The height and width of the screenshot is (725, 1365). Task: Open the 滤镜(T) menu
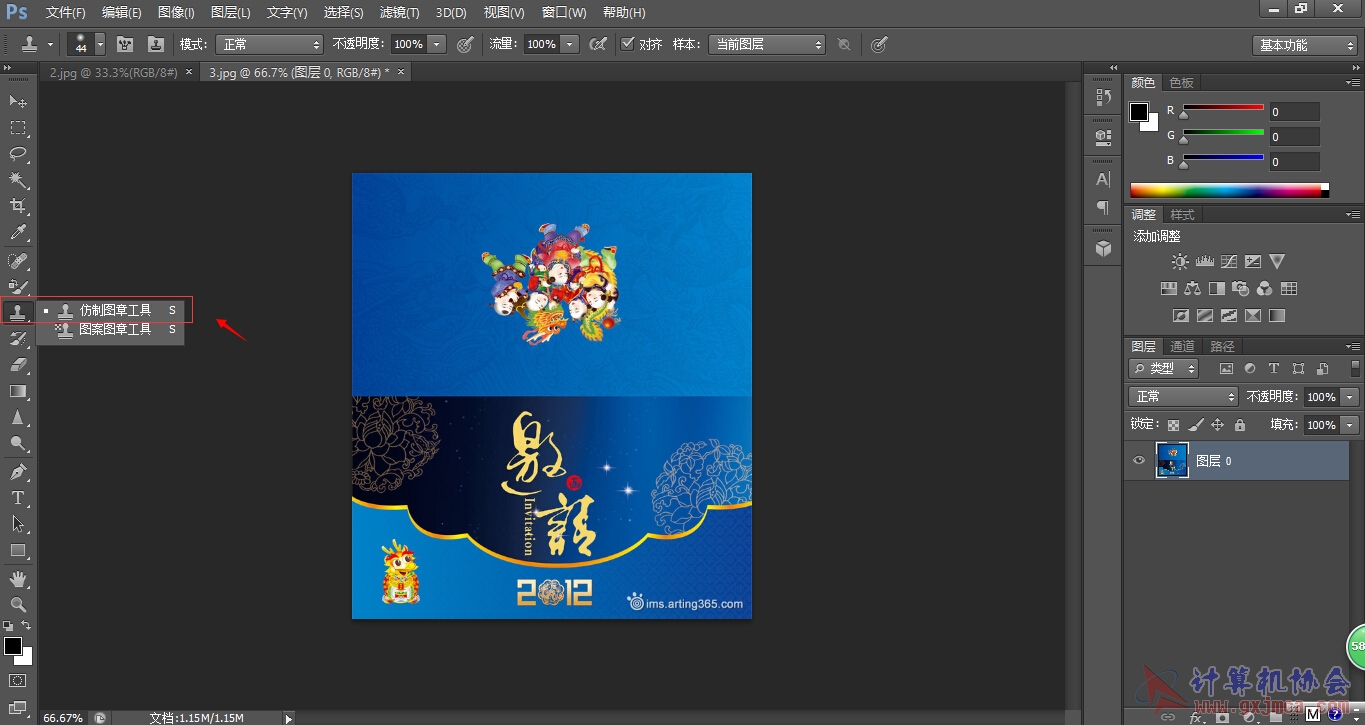[x=400, y=12]
